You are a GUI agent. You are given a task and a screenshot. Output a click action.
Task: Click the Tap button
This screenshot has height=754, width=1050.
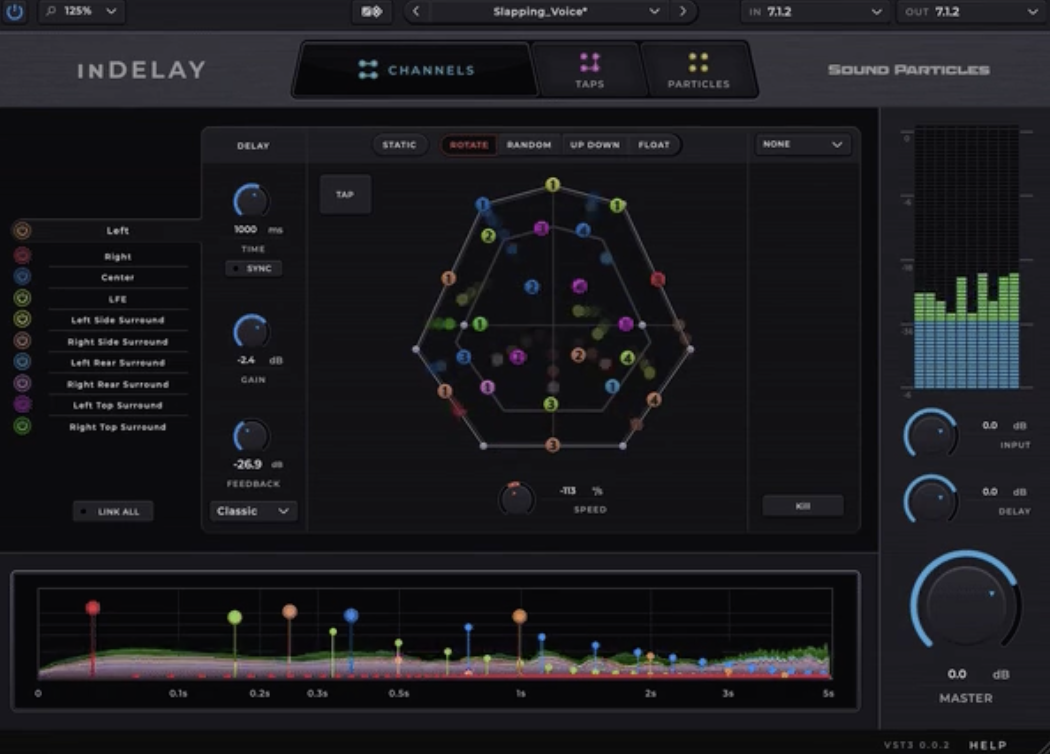(345, 194)
